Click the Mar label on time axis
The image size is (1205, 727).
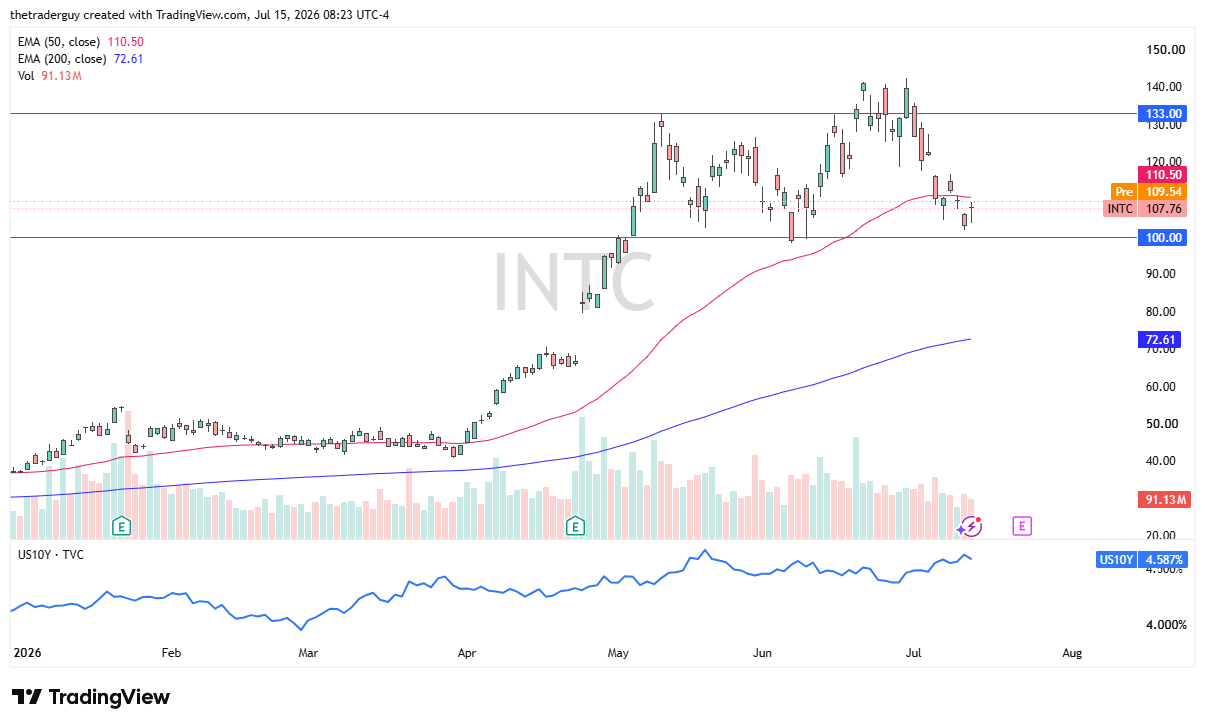pyautogui.click(x=308, y=653)
